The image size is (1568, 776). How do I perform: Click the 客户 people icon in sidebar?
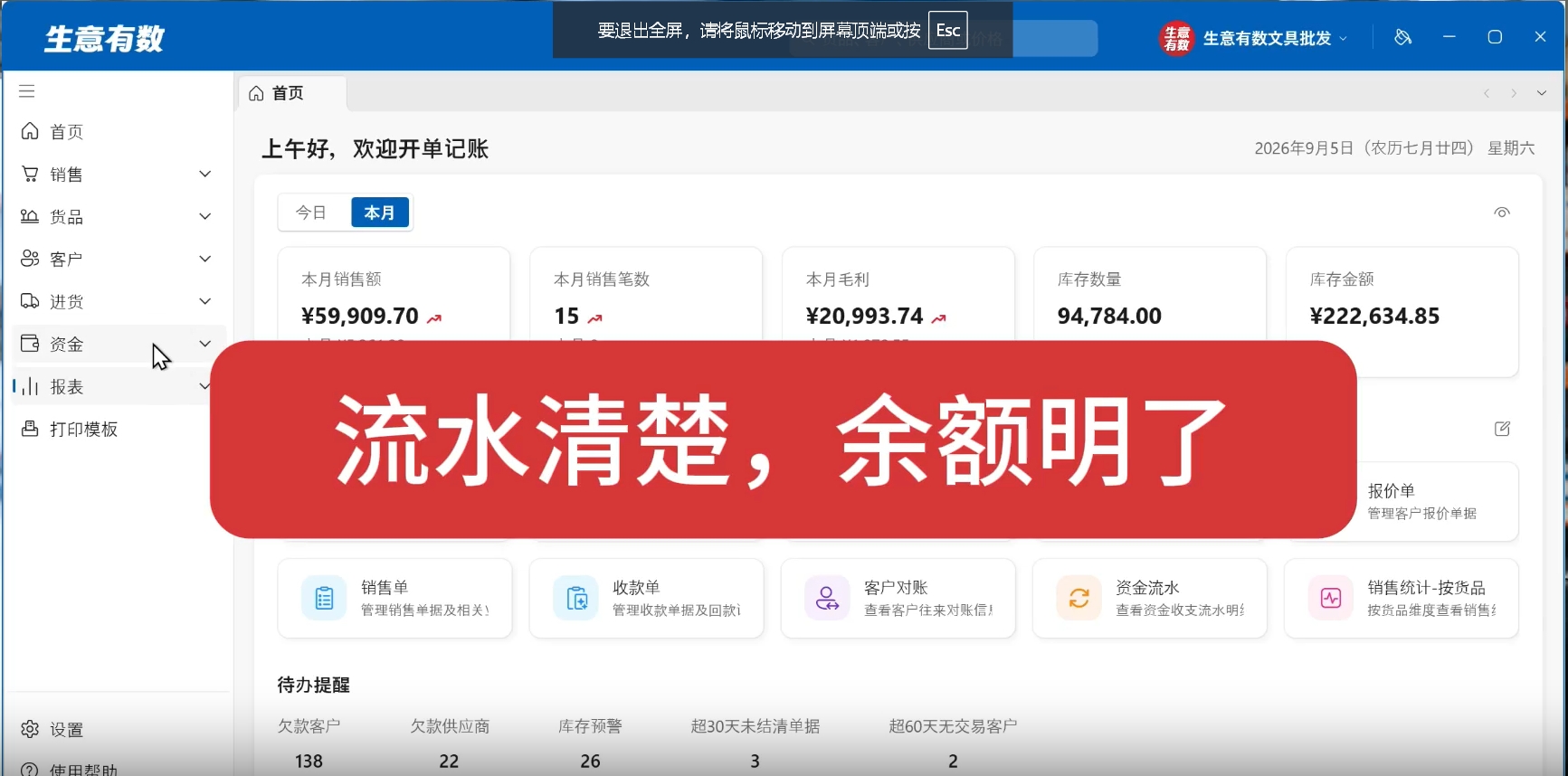(30, 259)
